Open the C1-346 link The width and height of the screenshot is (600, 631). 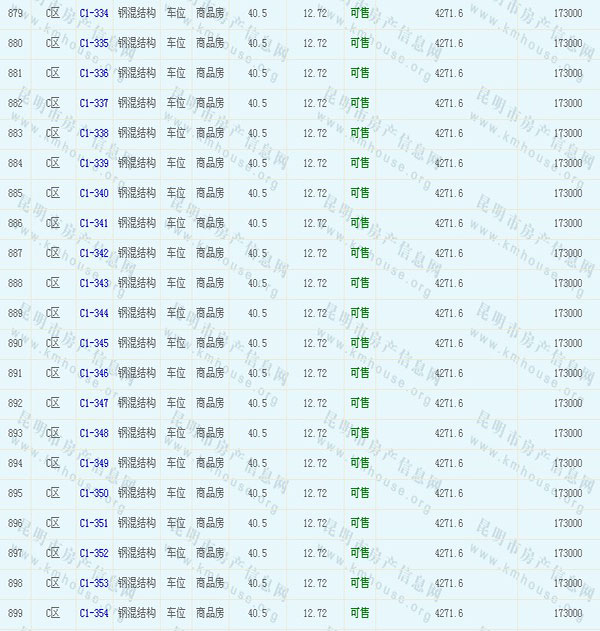coord(94,373)
